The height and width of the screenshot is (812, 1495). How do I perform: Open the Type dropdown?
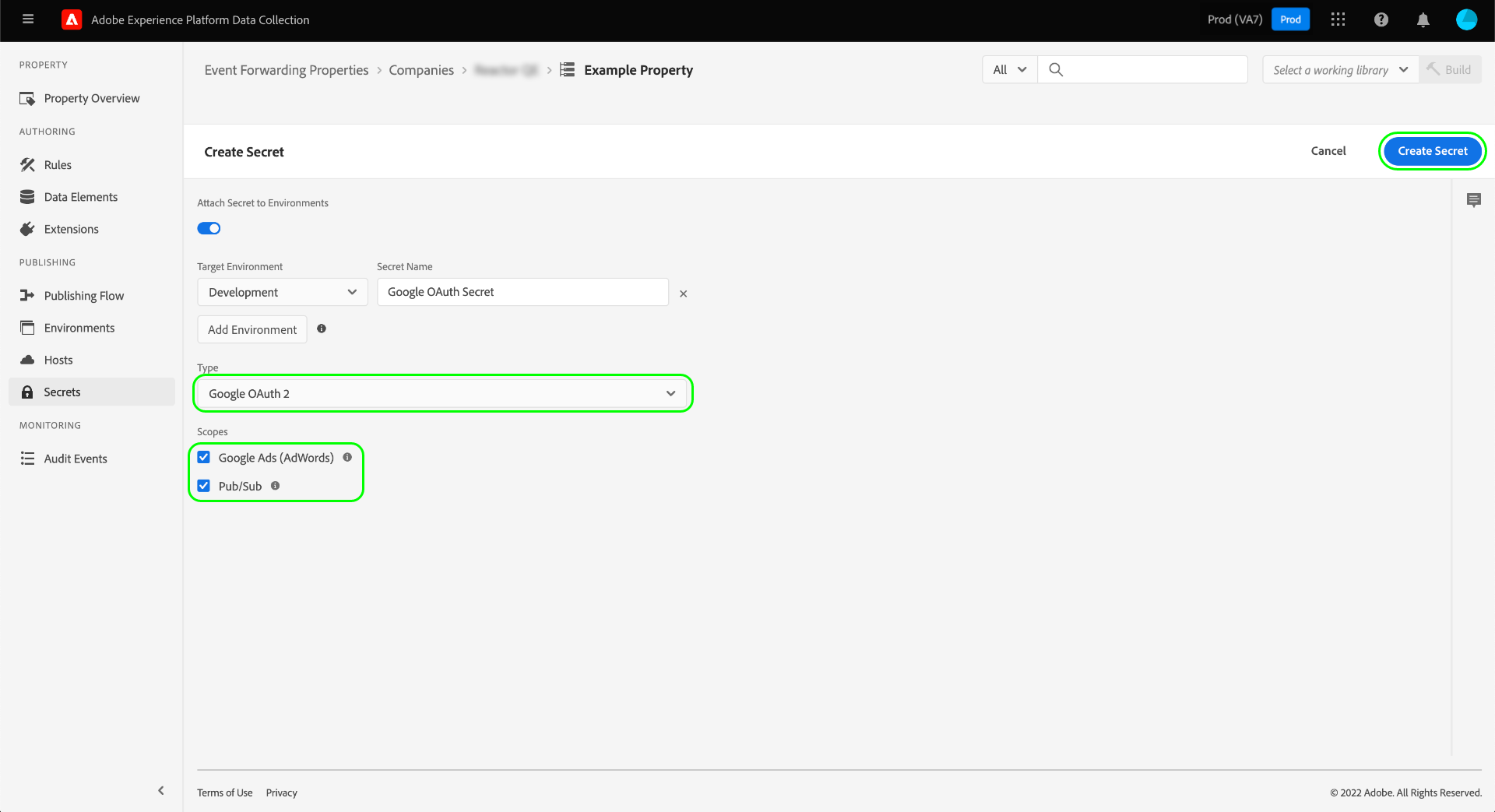pyautogui.click(x=442, y=394)
